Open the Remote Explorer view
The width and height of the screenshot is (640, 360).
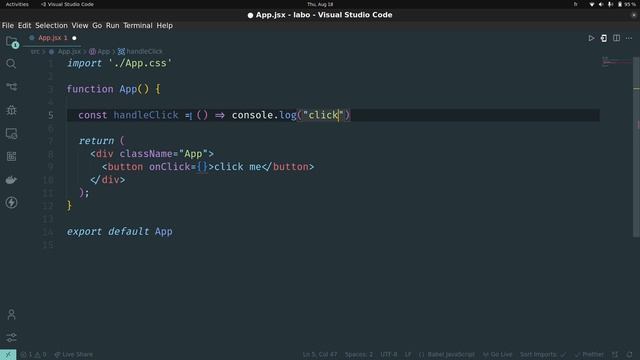11,133
